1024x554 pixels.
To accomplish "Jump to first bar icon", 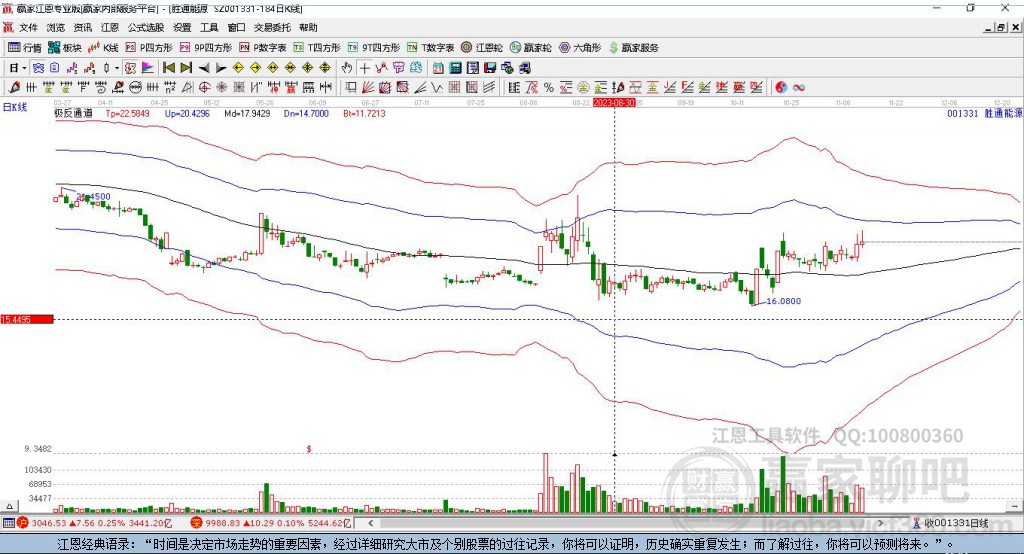I will pos(169,68).
